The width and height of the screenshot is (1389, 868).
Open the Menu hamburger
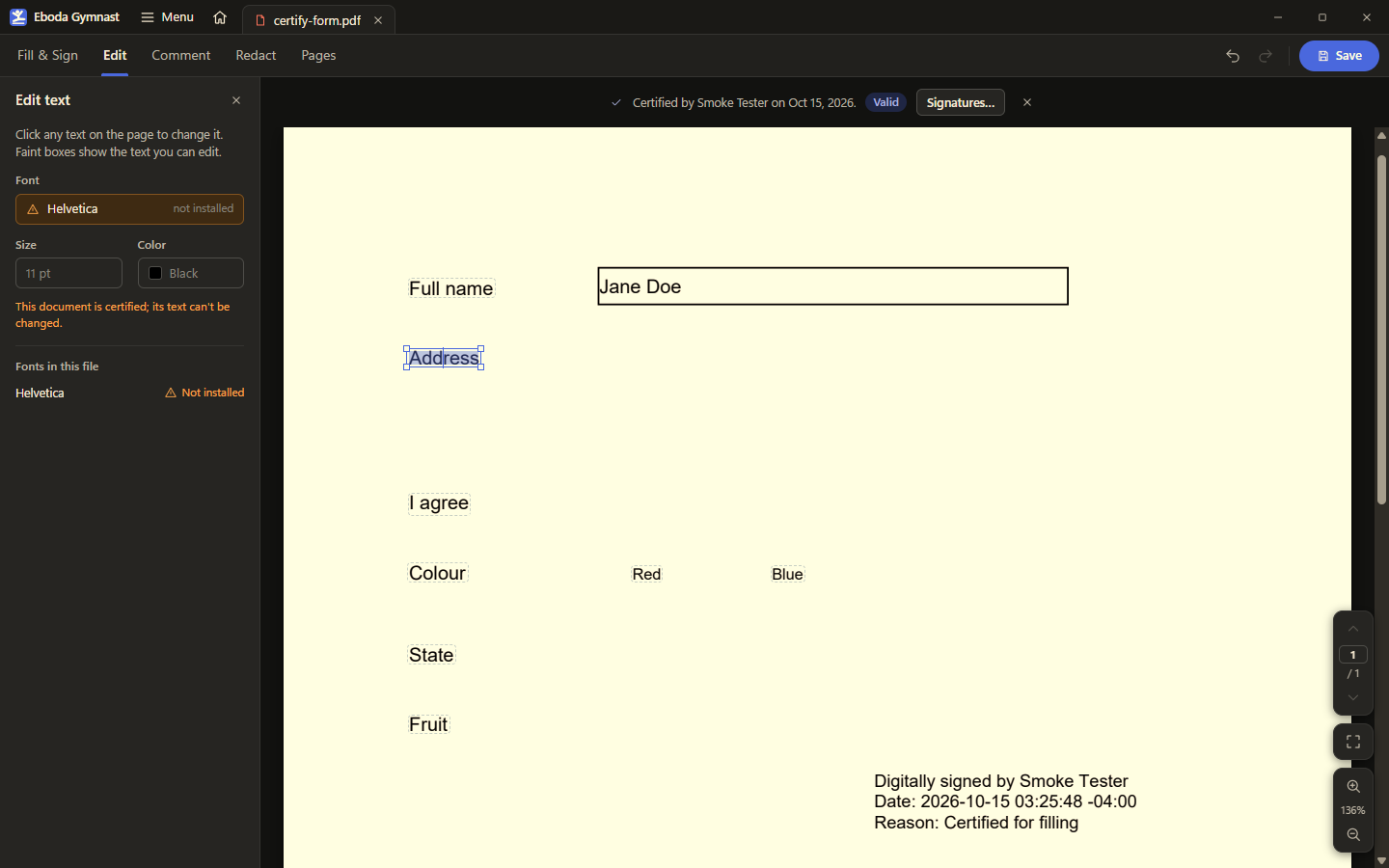click(x=167, y=17)
